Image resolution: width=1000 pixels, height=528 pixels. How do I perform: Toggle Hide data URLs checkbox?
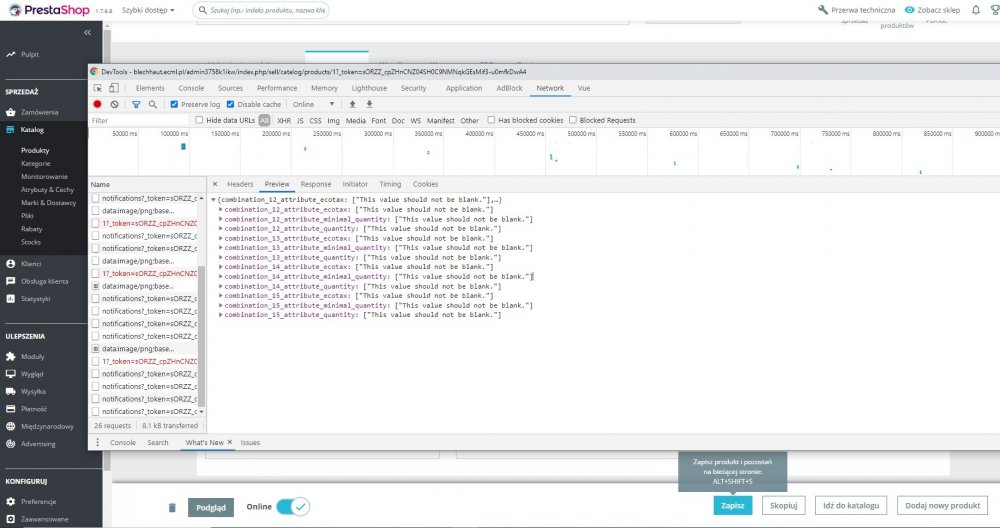point(199,120)
